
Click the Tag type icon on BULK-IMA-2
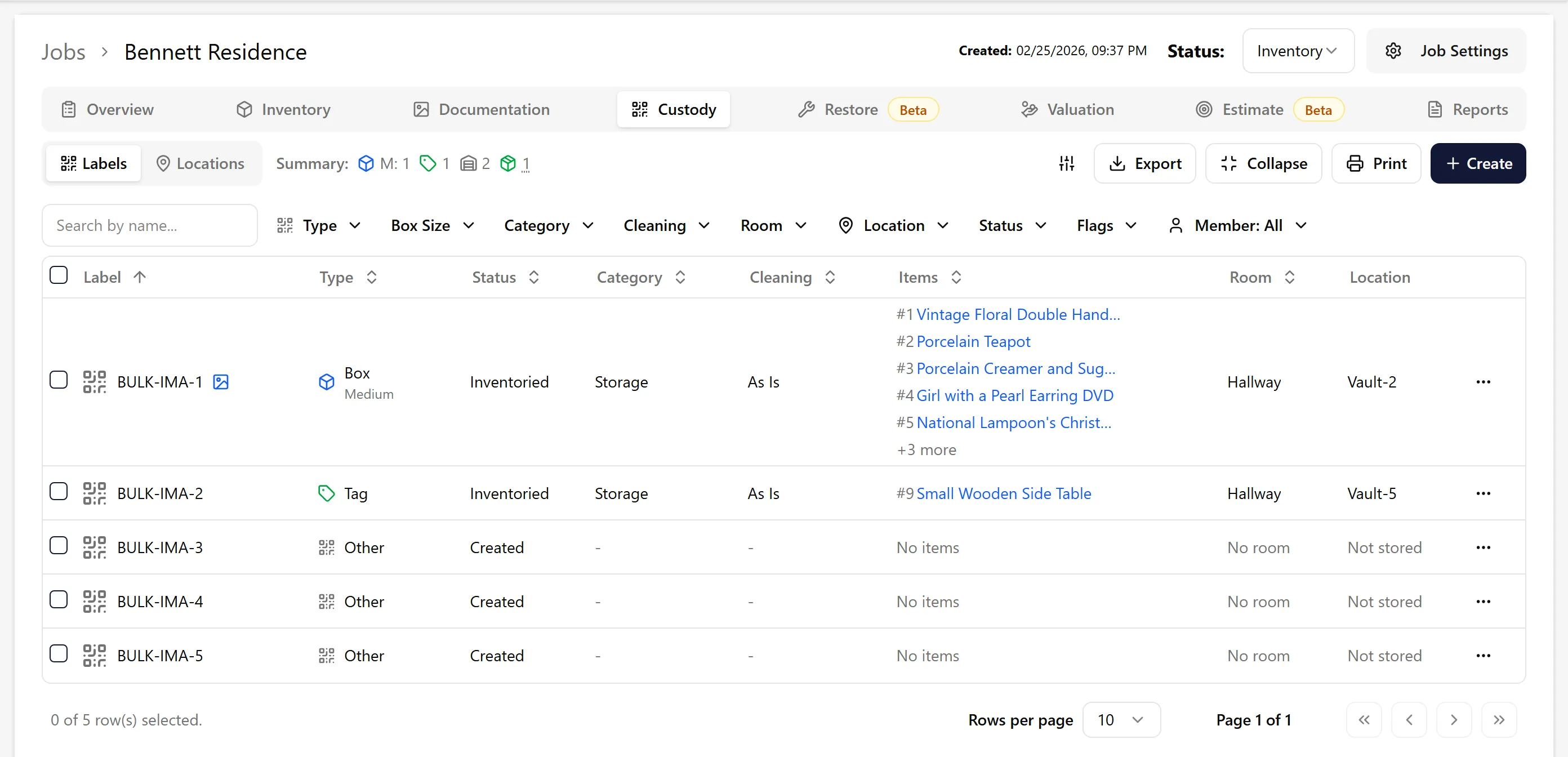[x=327, y=493]
